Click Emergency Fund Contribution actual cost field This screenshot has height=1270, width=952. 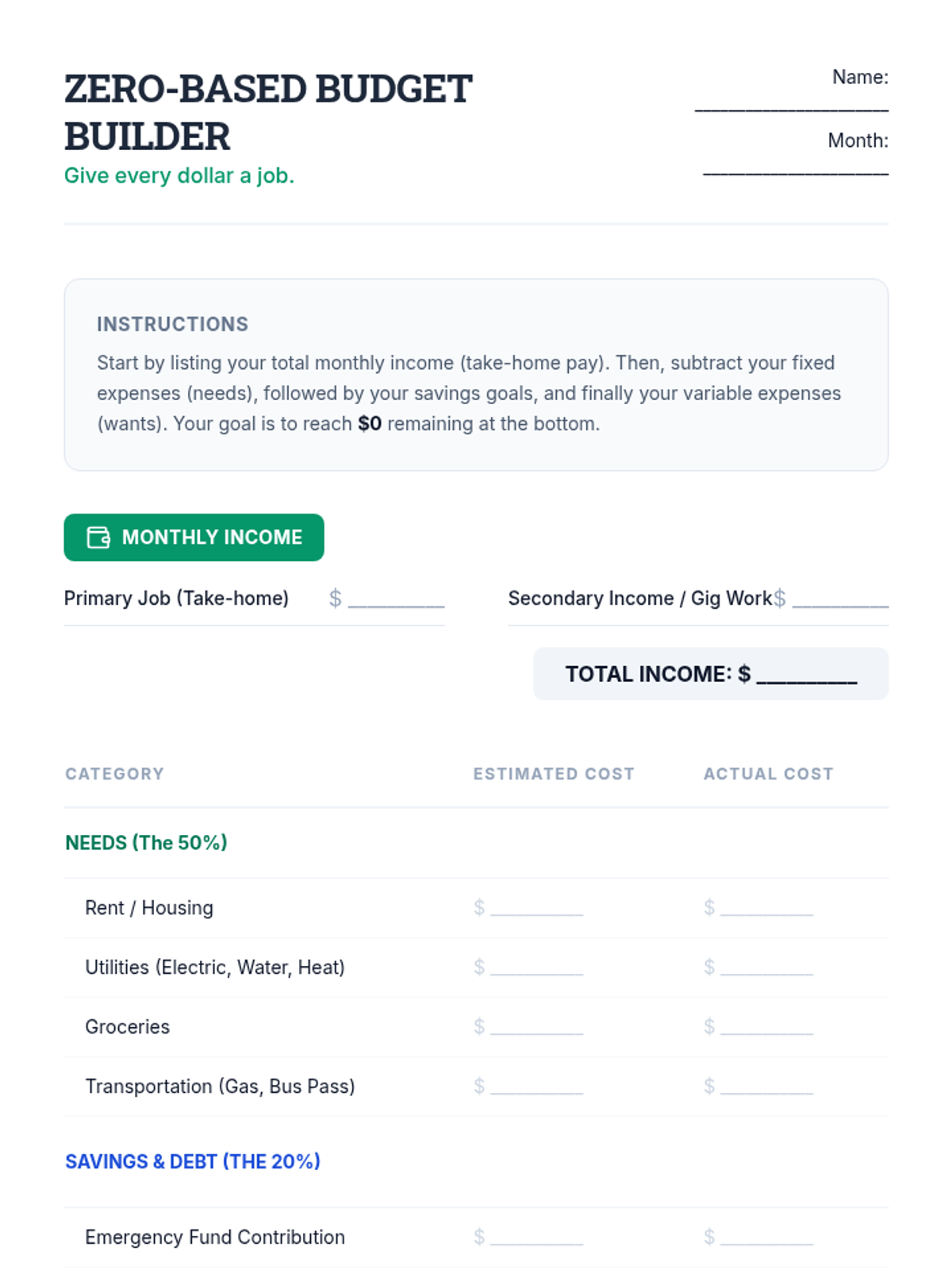click(x=766, y=1238)
